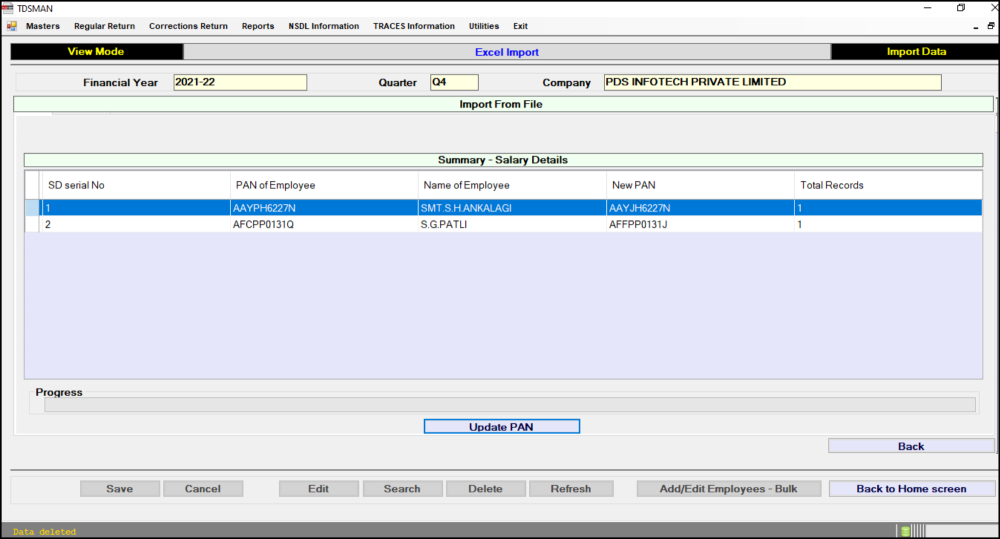Click the Data deleted status message
This screenshot has width=1000, height=539.
point(45,531)
